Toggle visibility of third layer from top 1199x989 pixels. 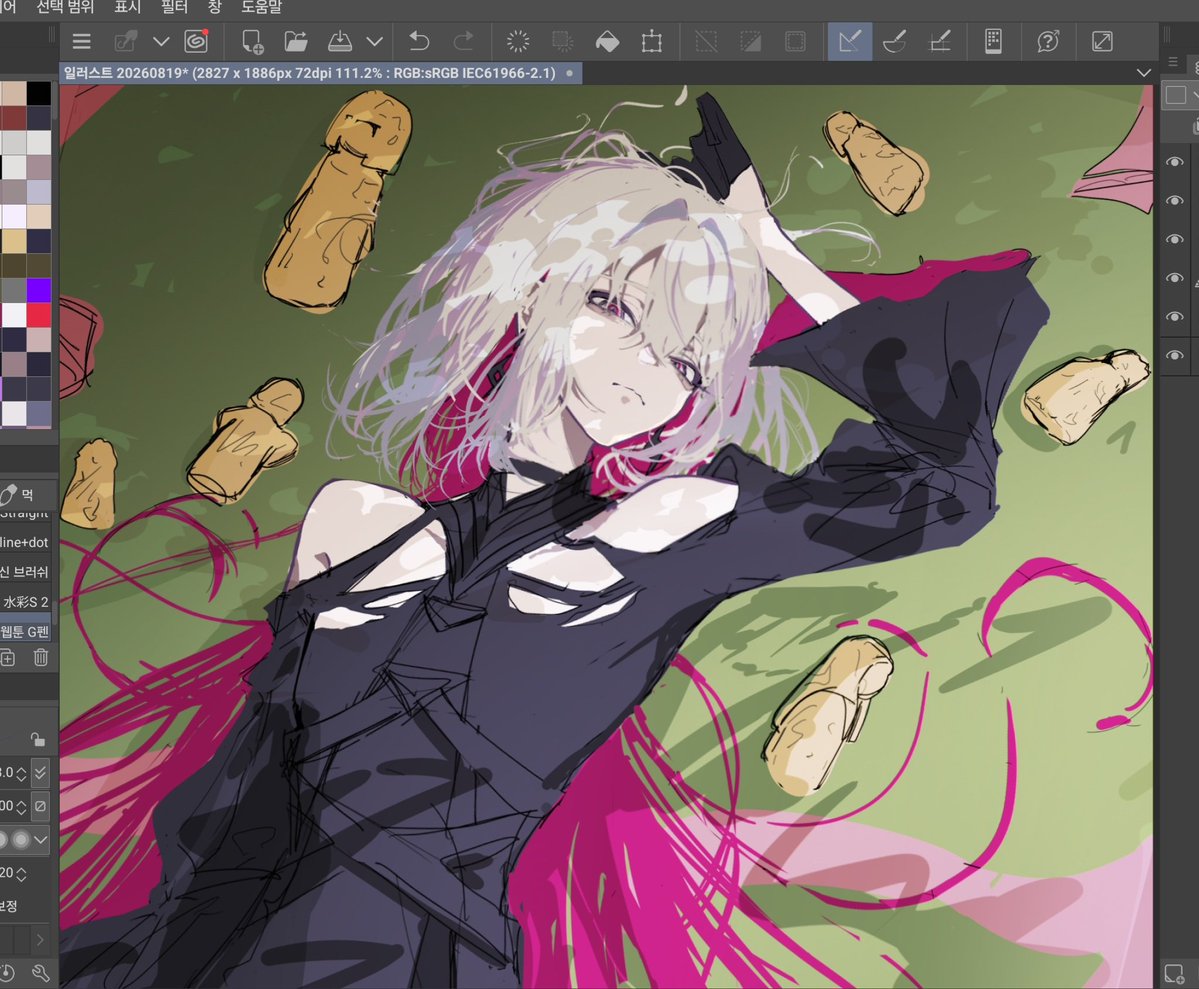coord(1175,239)
